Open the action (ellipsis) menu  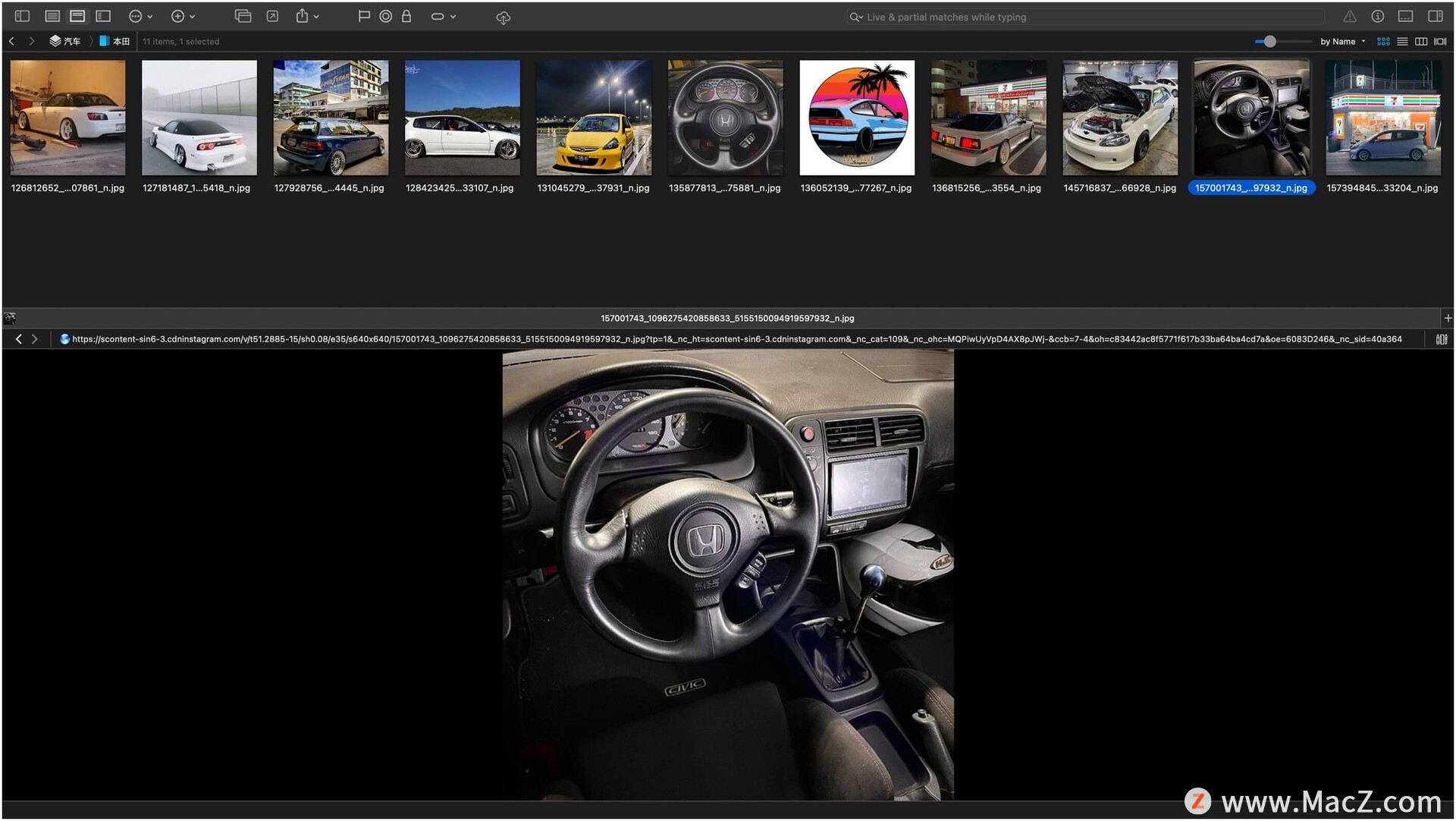click(x=140, y=16)
